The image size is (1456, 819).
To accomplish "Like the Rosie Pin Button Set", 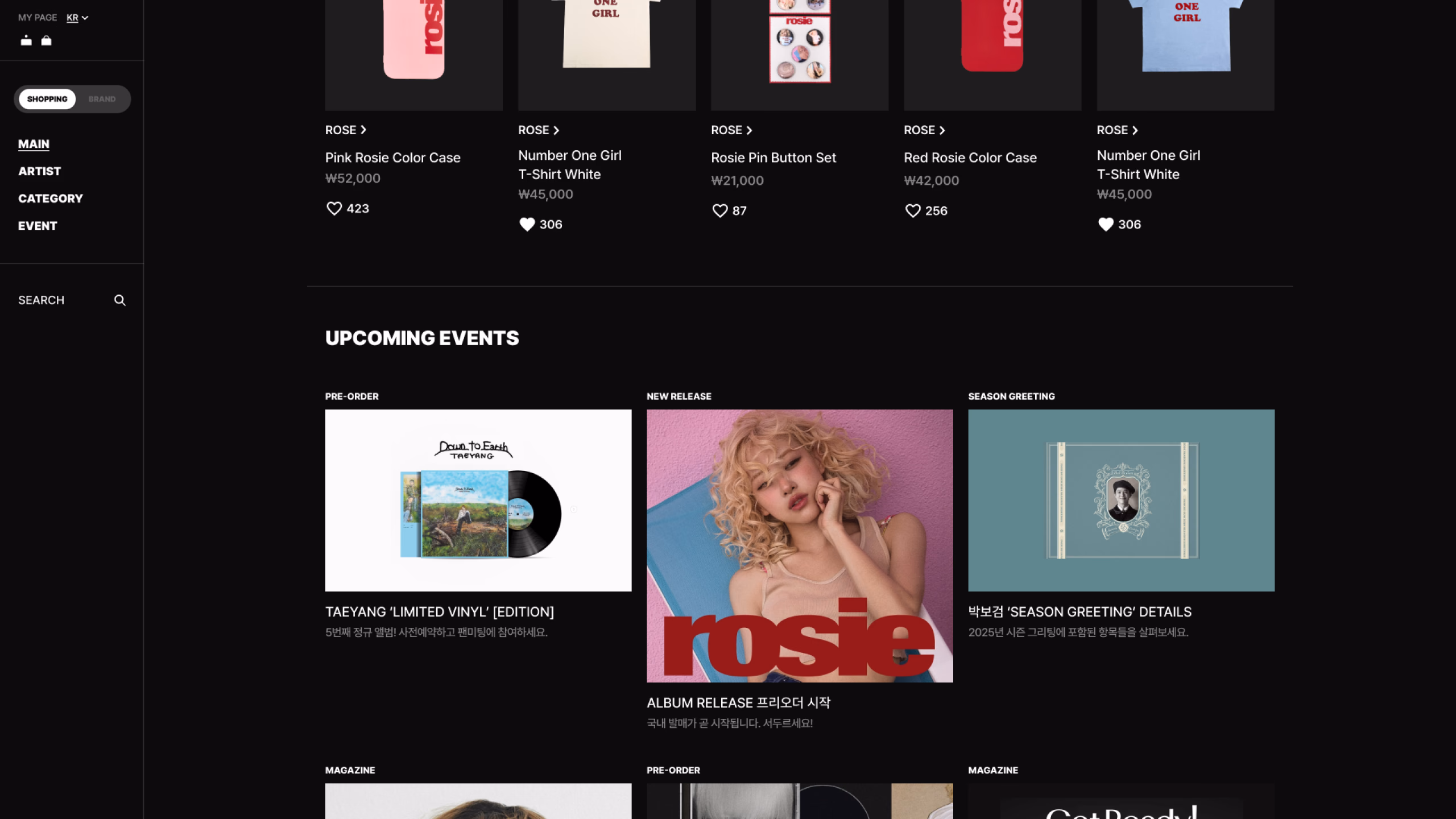I will tap(720, 211).
